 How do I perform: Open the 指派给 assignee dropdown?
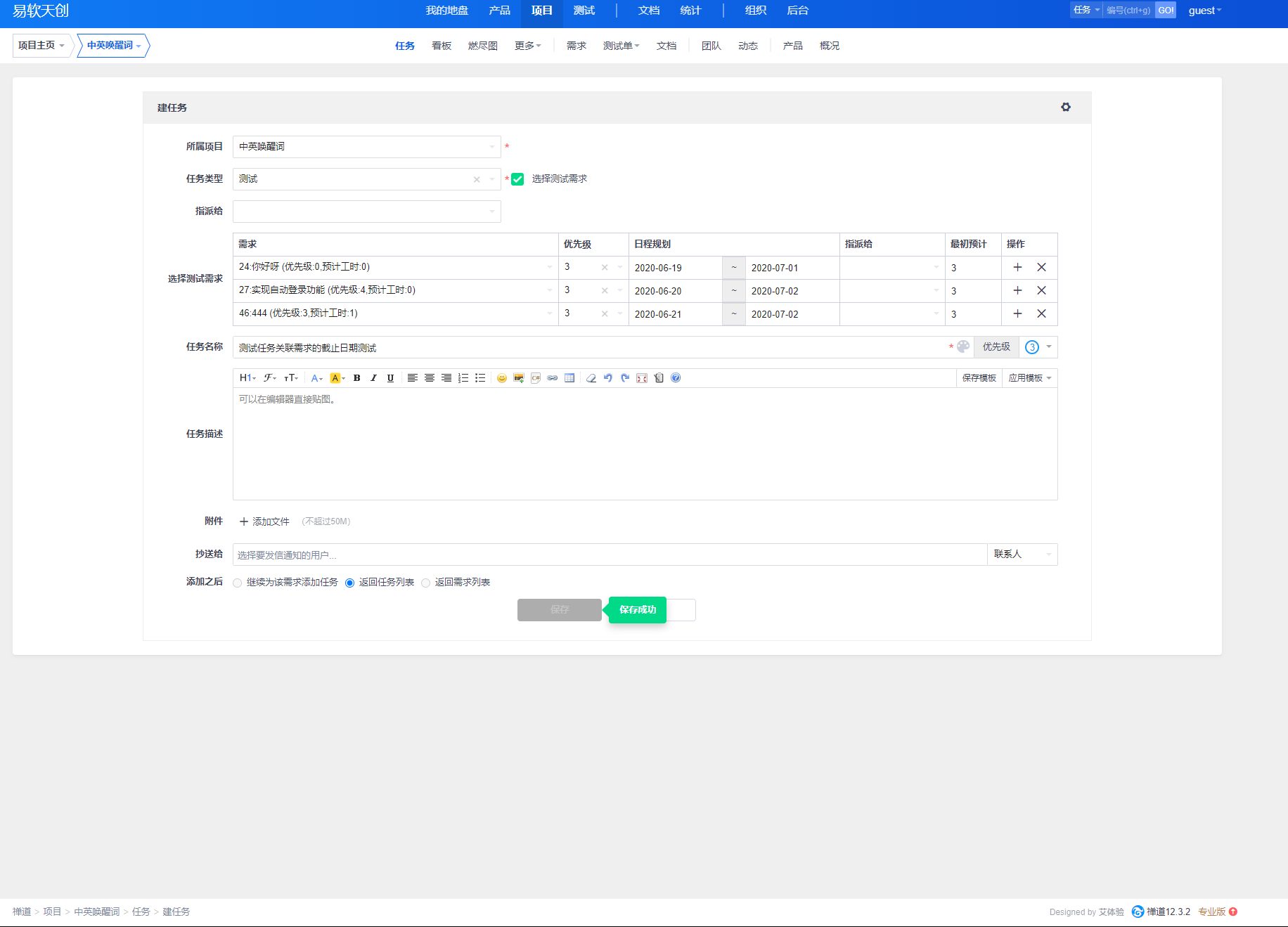click(x=366, y=212)
